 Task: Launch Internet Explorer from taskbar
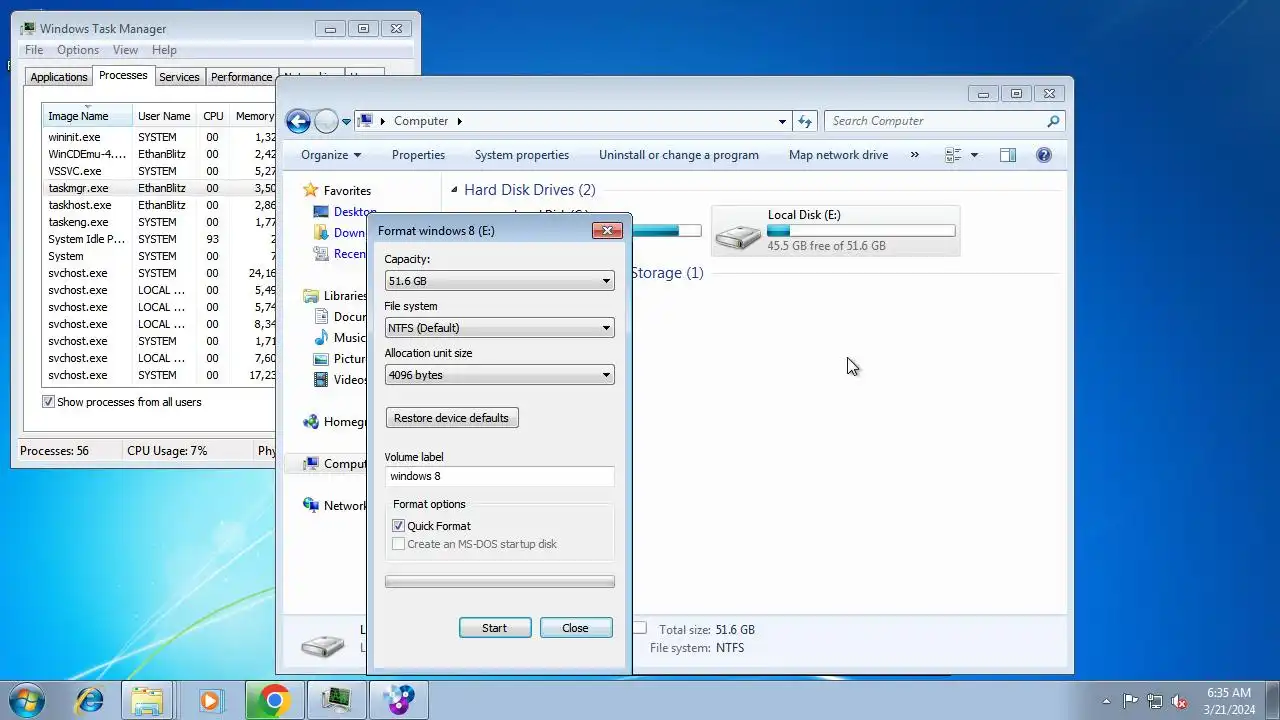pyautogui.click(x=90, y=699)
